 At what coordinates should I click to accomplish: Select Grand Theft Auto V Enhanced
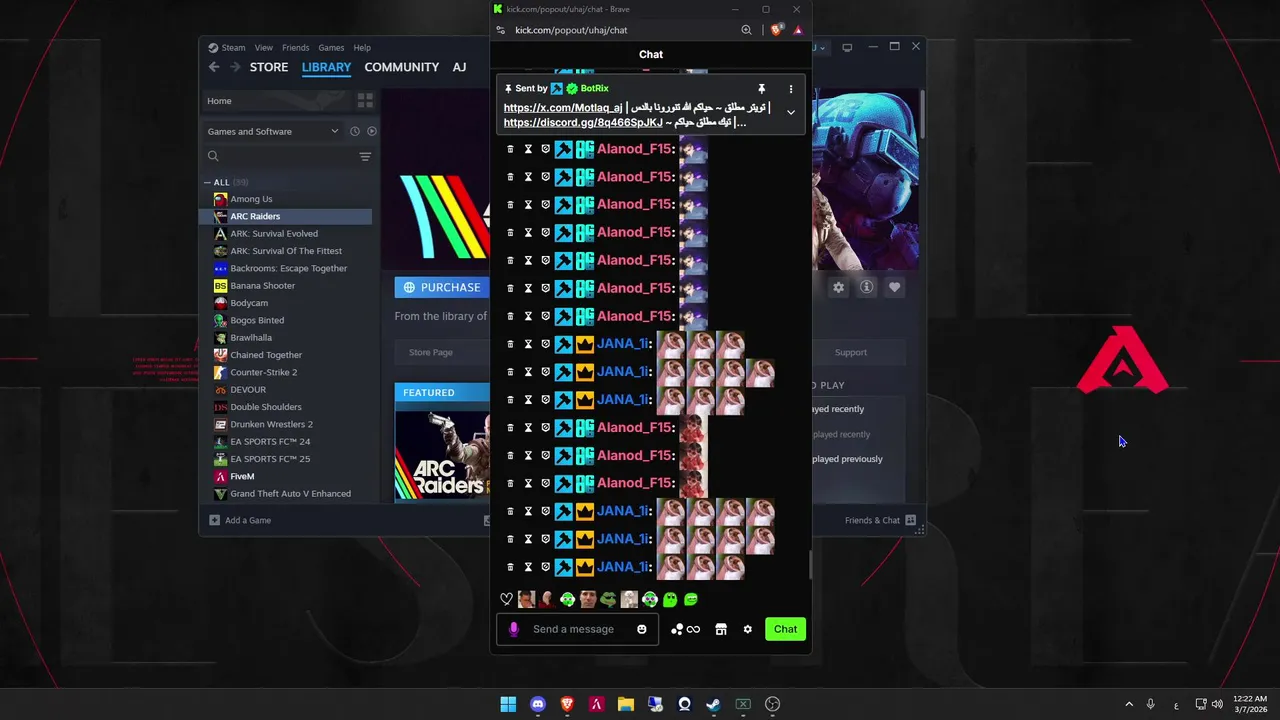[x=288, y=494]
